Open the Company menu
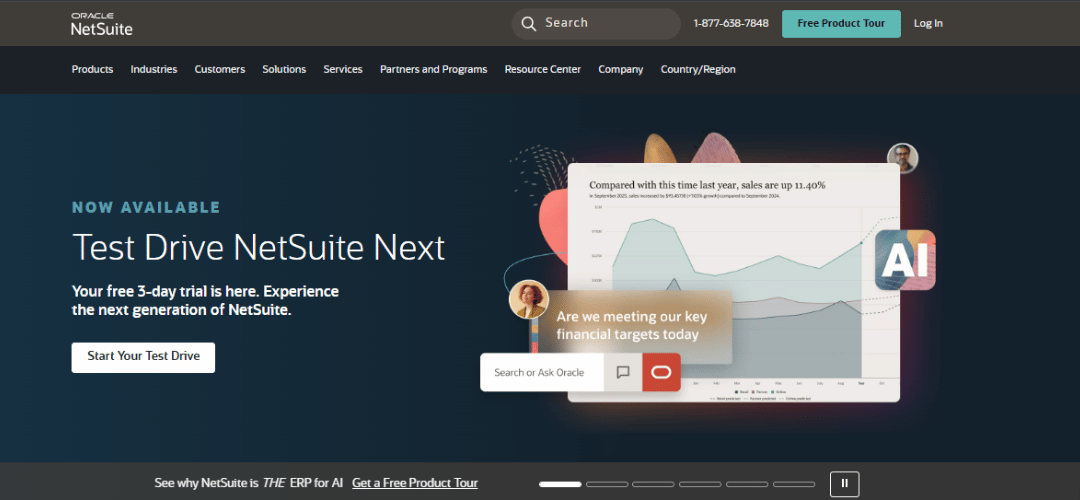 (x=621, y=70)
